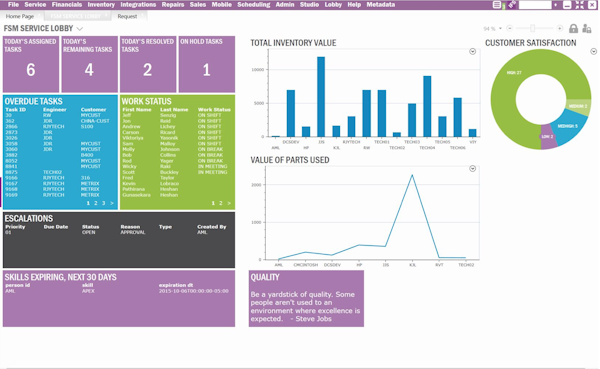This screenshot has width=600, height=369.
Task: Open the Inventory menu
Action: coord(101,5)
